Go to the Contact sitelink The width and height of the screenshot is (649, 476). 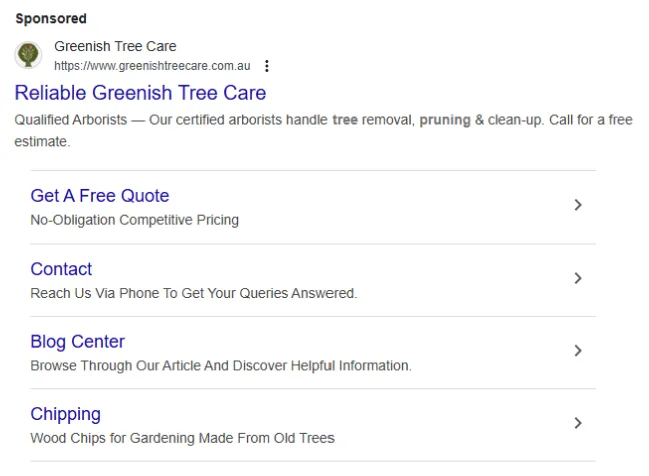click(x=61, y=269)
